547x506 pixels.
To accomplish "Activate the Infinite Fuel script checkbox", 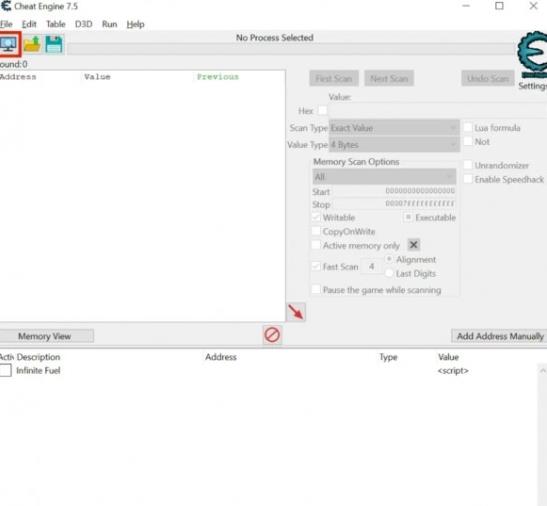I will [x=6, y=370].
